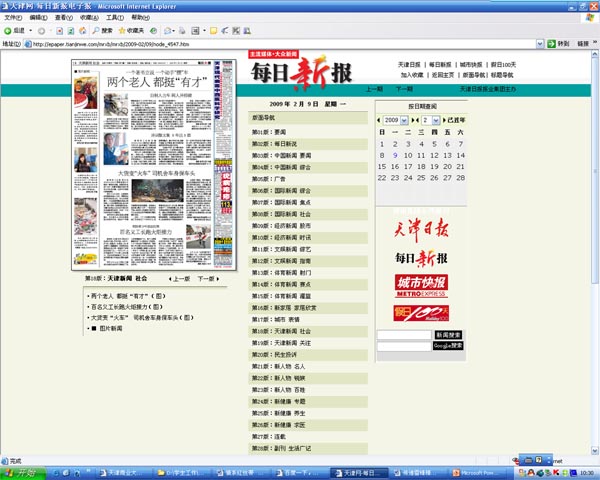Viewport: 600px width, 480px height.
Task: Go to next page 下一版 under thumbnail
Action: tap(206, 279)
